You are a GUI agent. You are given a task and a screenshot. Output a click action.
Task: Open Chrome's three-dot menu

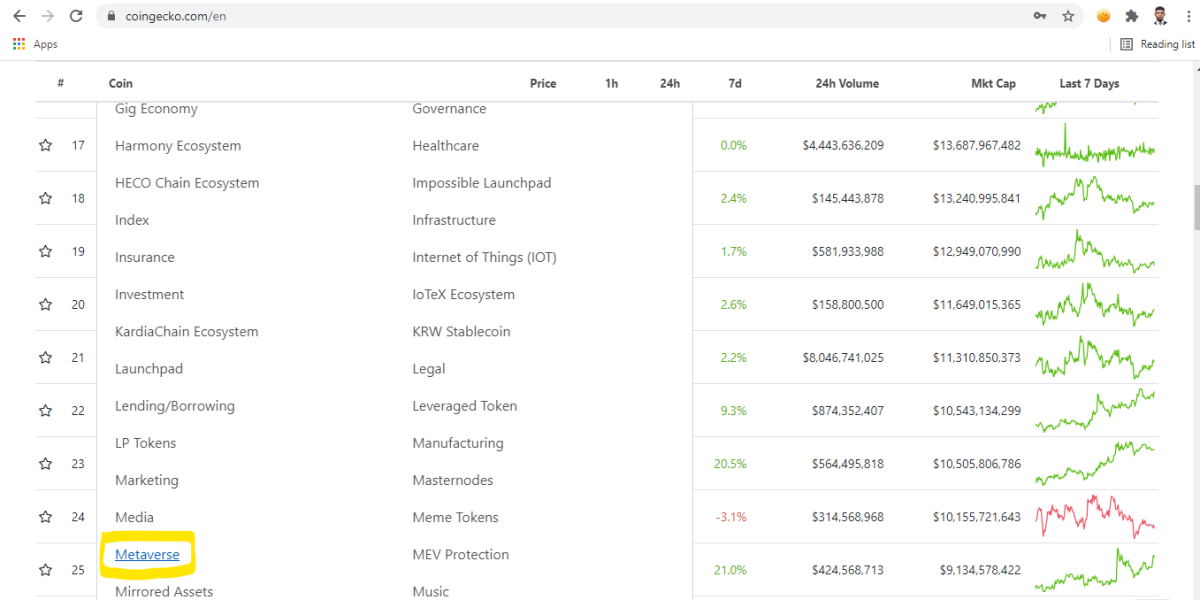[1187, 16]
